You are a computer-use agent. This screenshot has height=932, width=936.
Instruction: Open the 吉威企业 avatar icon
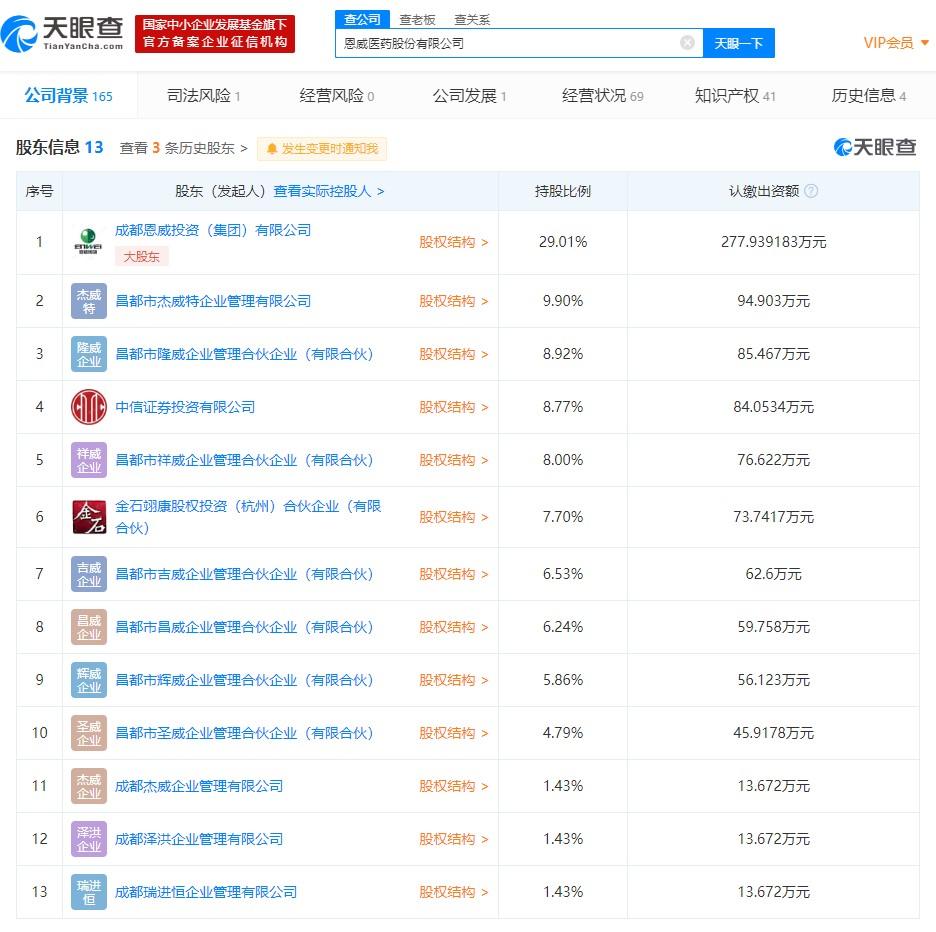click(x=88, y=574)
